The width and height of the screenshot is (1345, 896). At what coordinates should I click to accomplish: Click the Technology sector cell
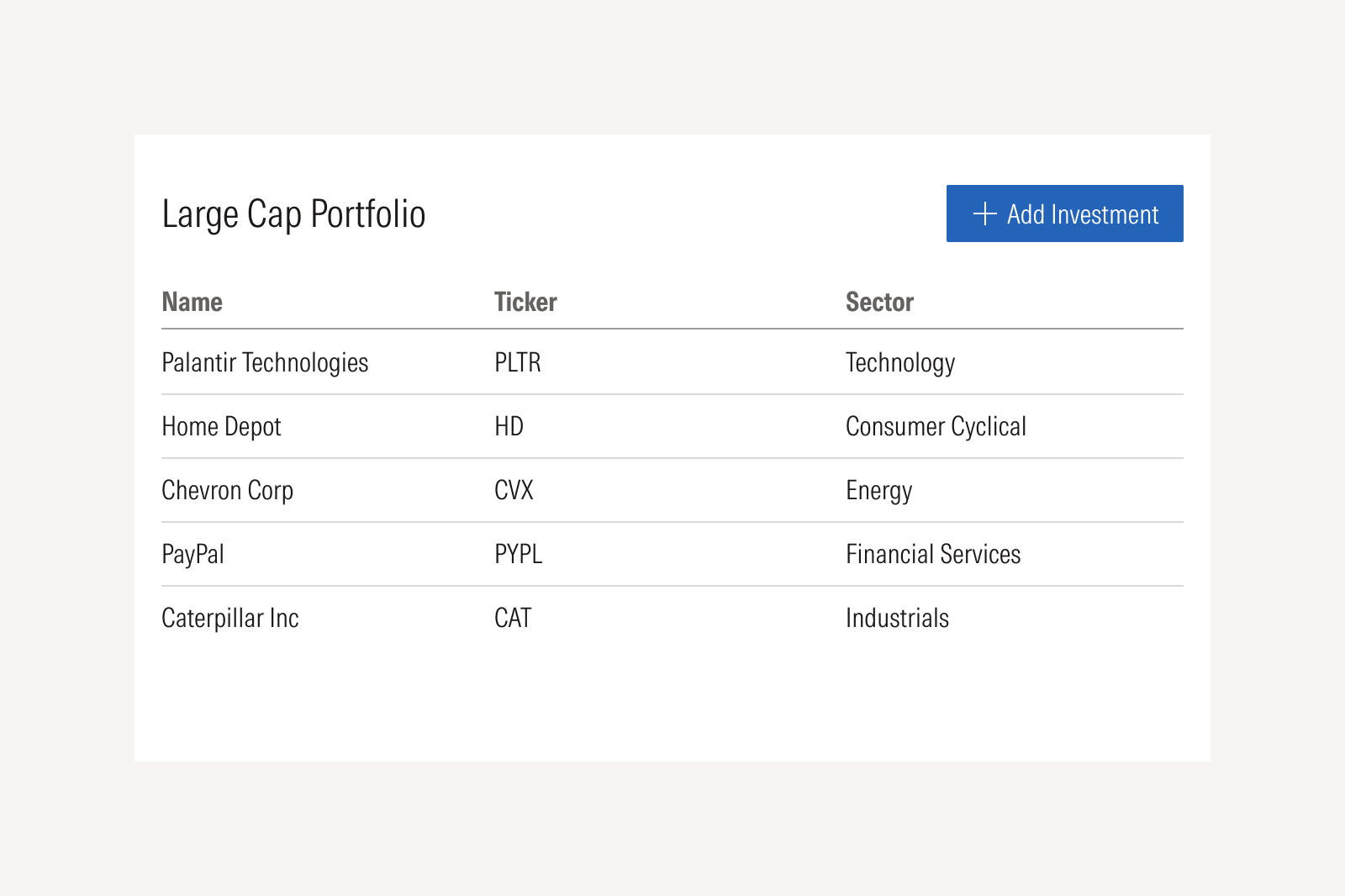[900, 362]
